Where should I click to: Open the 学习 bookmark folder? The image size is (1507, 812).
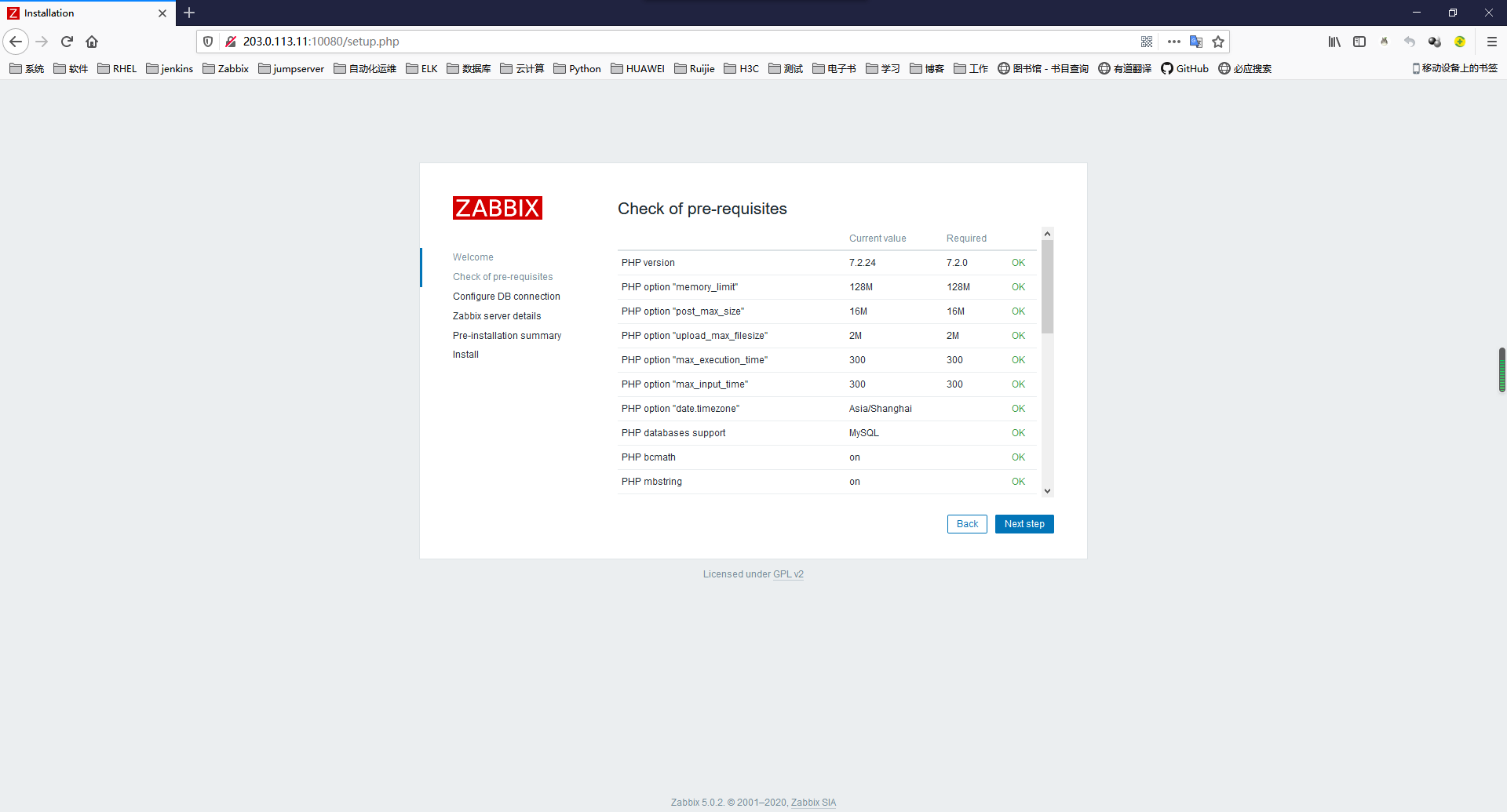[883, 69]
